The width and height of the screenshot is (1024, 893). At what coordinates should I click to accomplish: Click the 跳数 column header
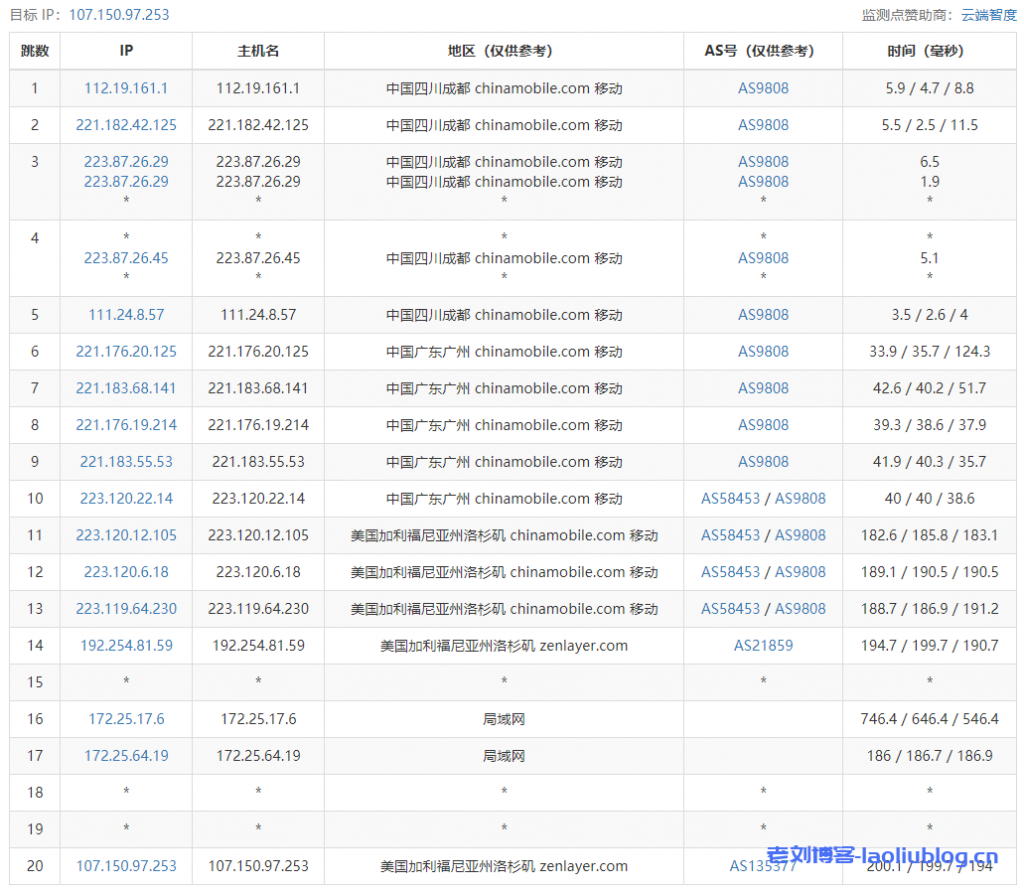(35, 51)
